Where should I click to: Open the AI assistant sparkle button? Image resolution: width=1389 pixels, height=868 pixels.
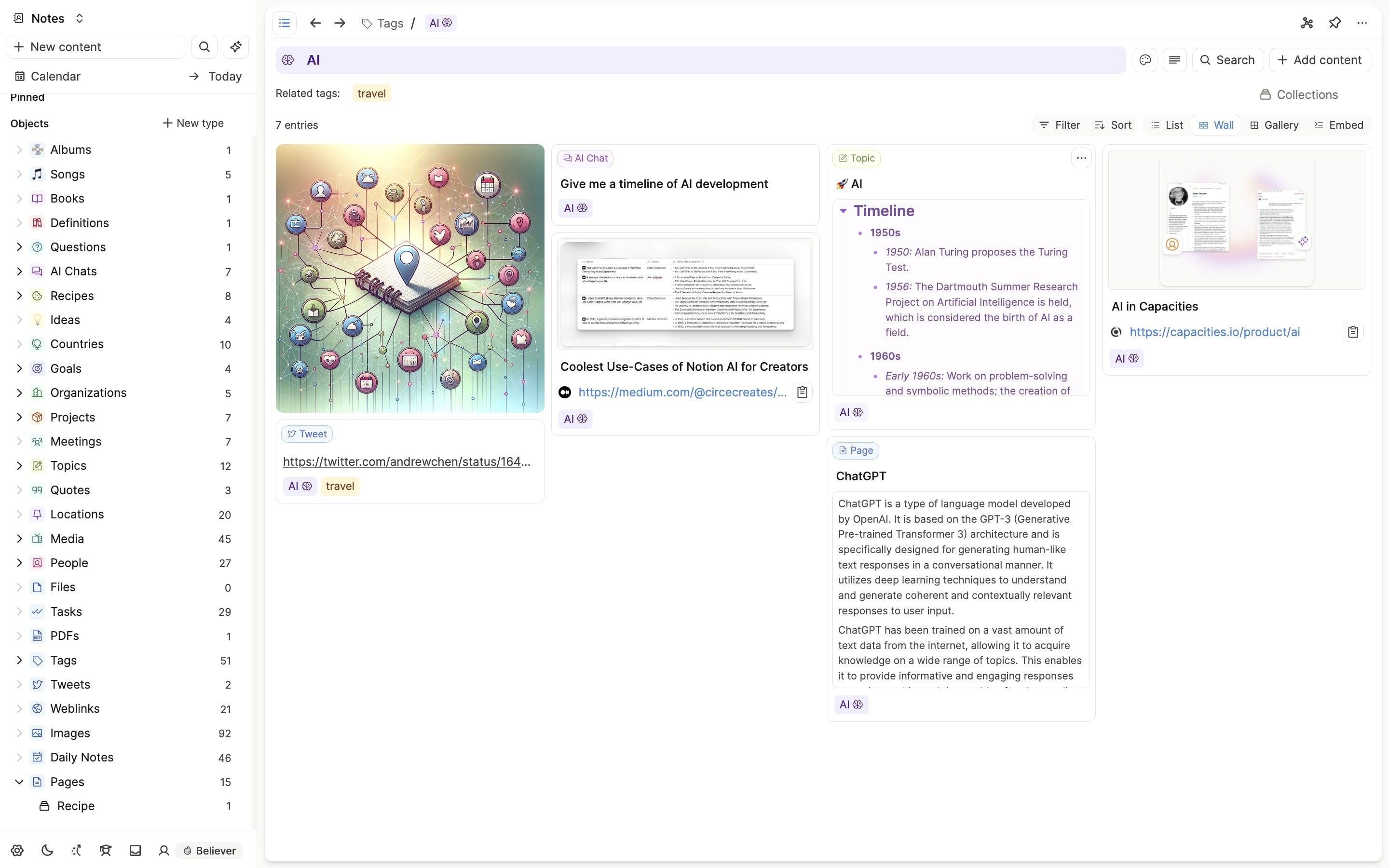coord(235,47)
